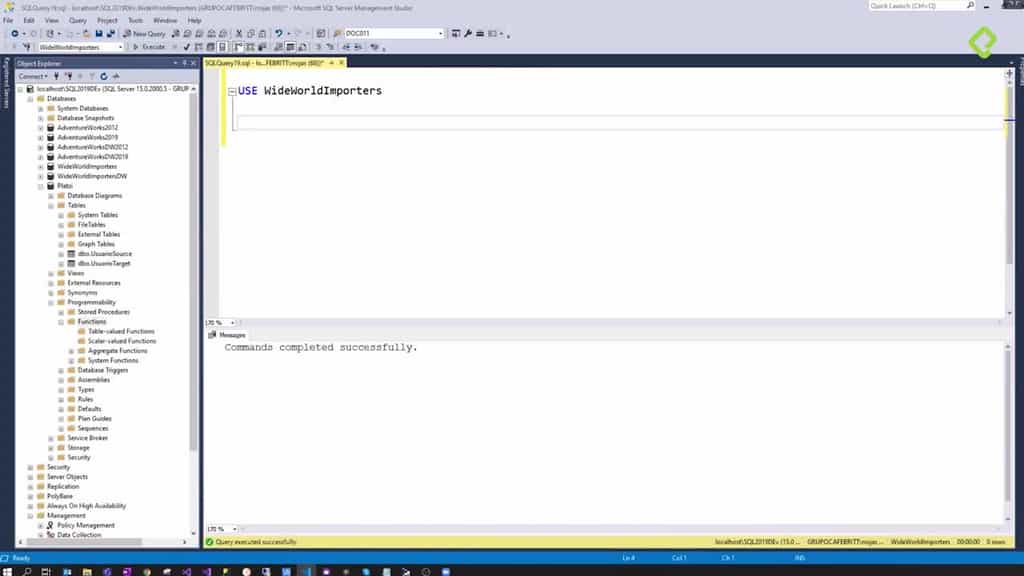1024x576 pixels.
Task: Select the Stored Procedures folder
Action: click(x=103, y=312)
